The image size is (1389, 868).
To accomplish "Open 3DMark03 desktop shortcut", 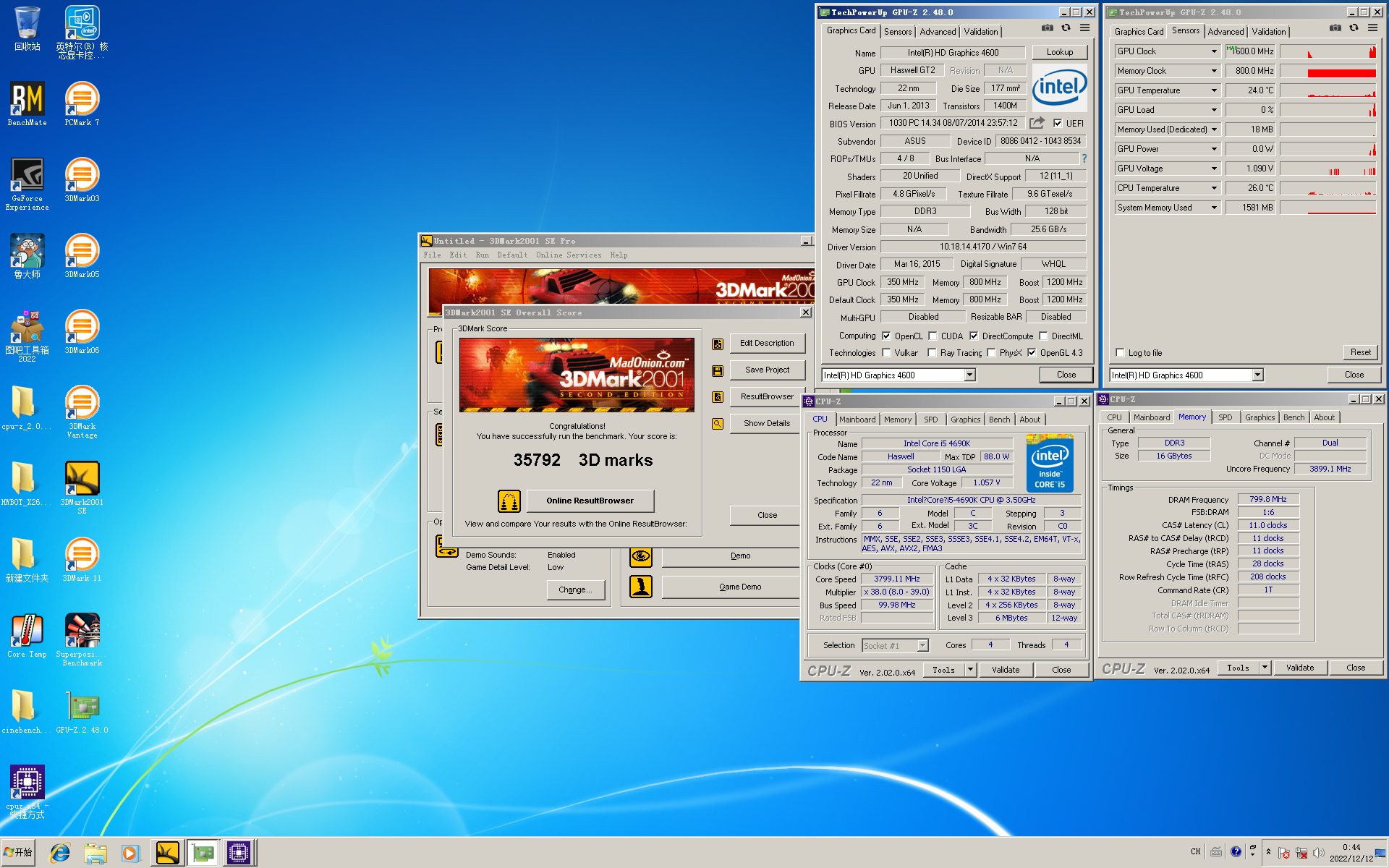I will pyautogui.click(x=82, y=179).
